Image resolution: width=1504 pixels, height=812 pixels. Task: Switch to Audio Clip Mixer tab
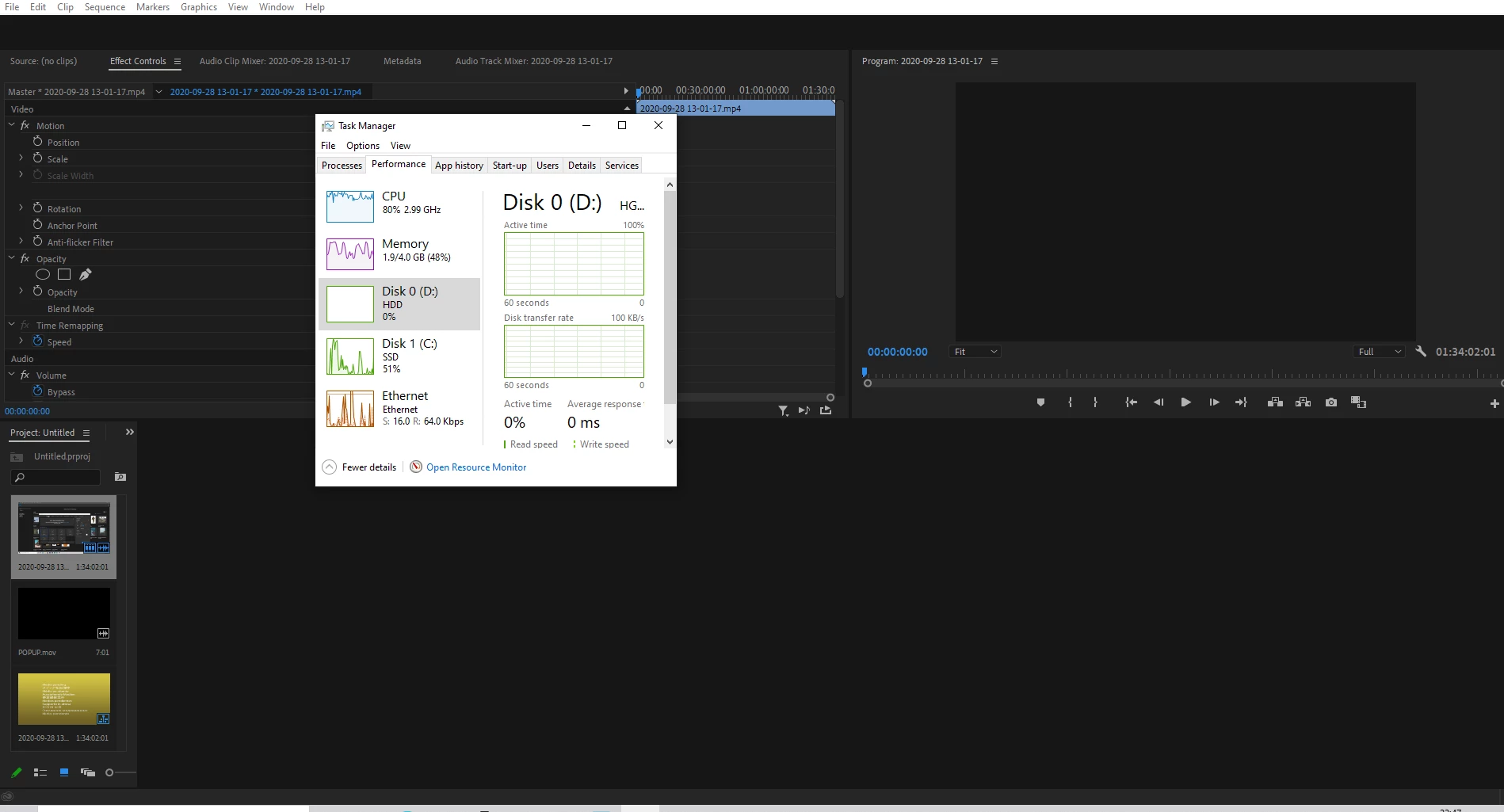coord(274,61)
